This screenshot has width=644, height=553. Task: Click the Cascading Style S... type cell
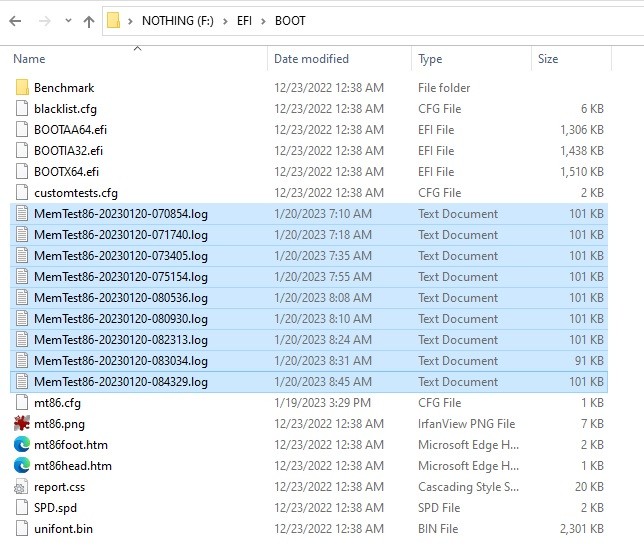[468, 487]
